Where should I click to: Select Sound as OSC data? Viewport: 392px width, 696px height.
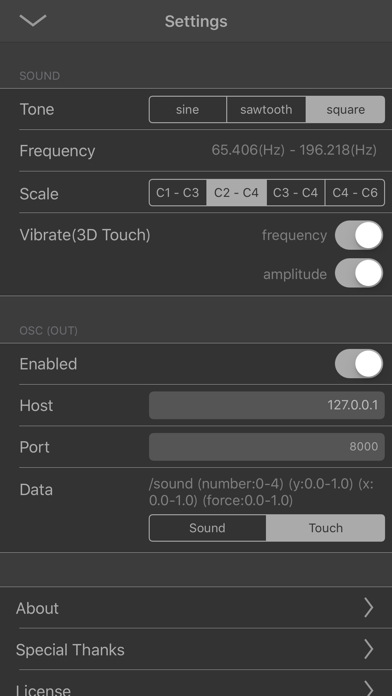coord(207,528)
